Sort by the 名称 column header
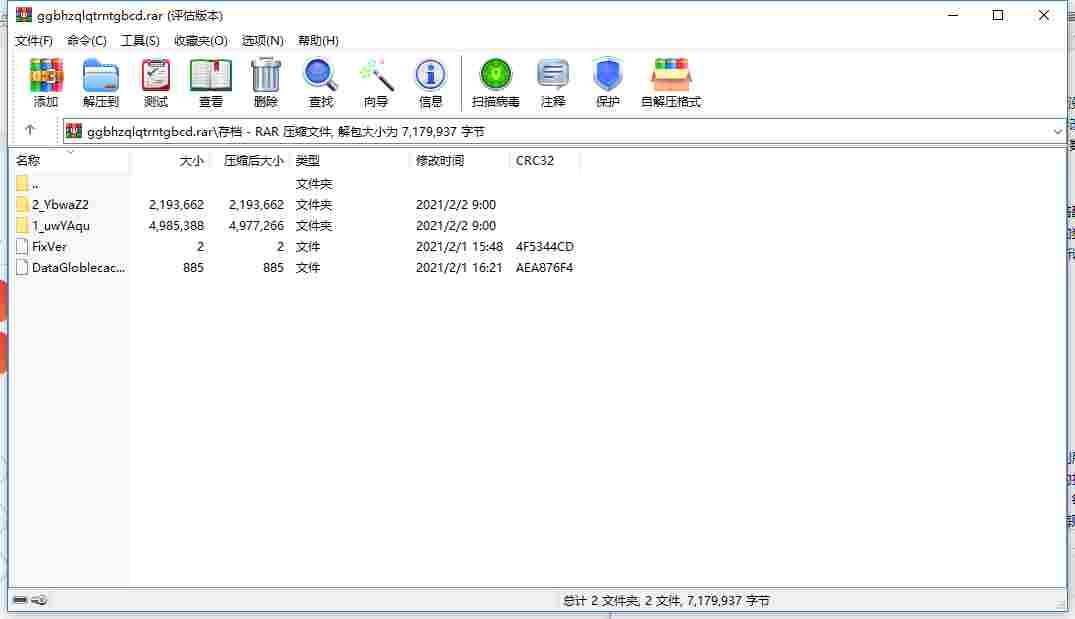This screenshot has width=1075, height=619. [71, 160]
